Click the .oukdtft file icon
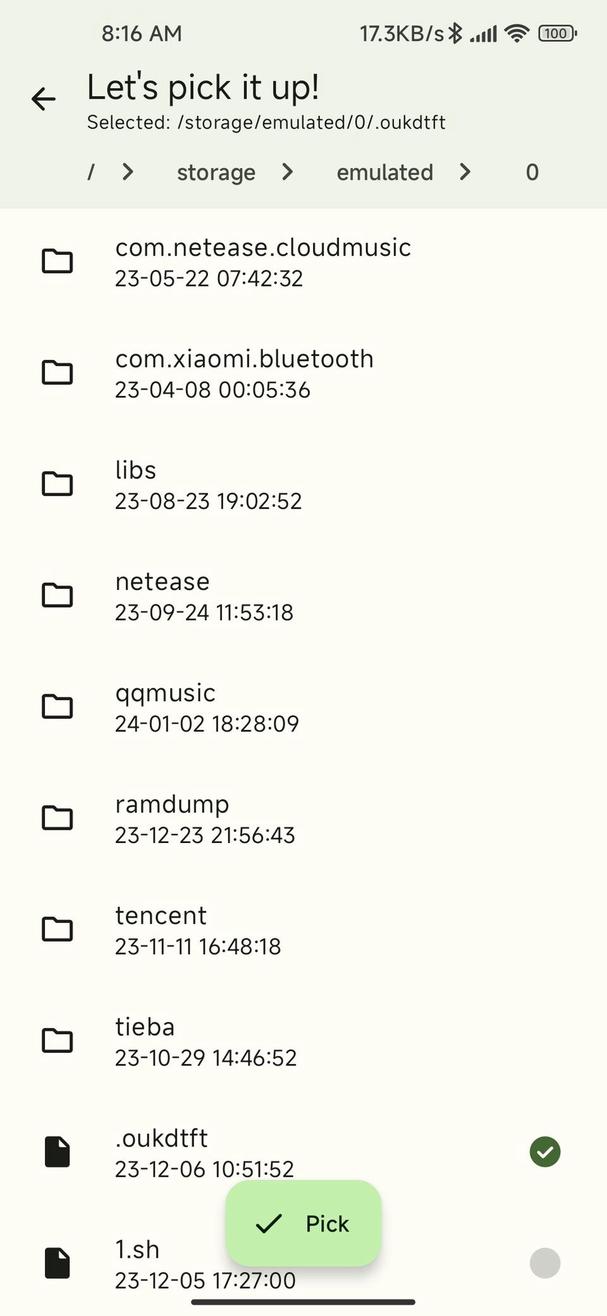This screenshot has width=607, height=1316. pyautogui.click(x=57, y=1152)
